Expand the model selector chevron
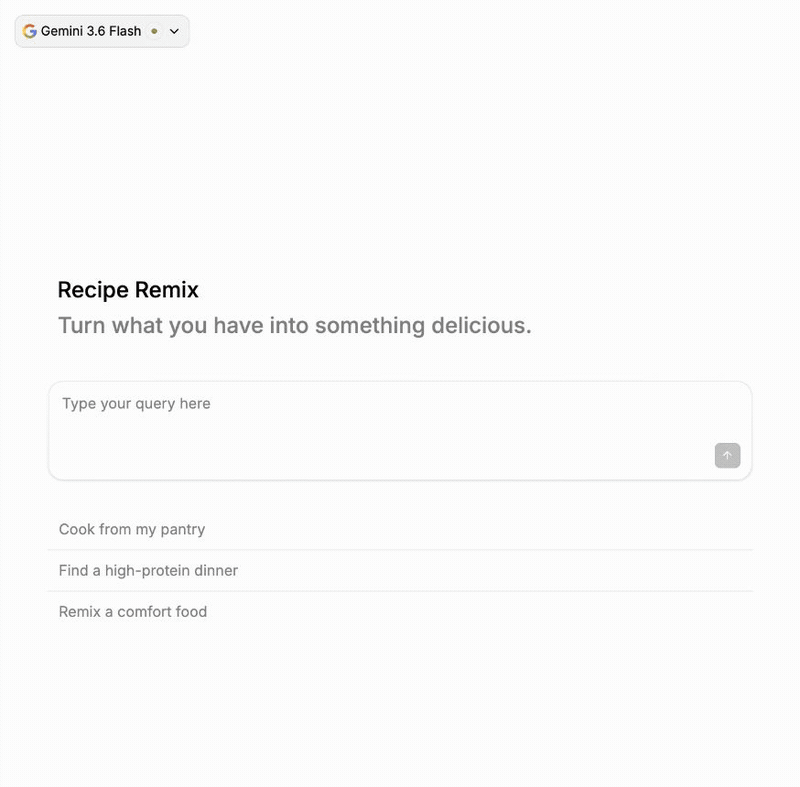 (x=174, y=31)
